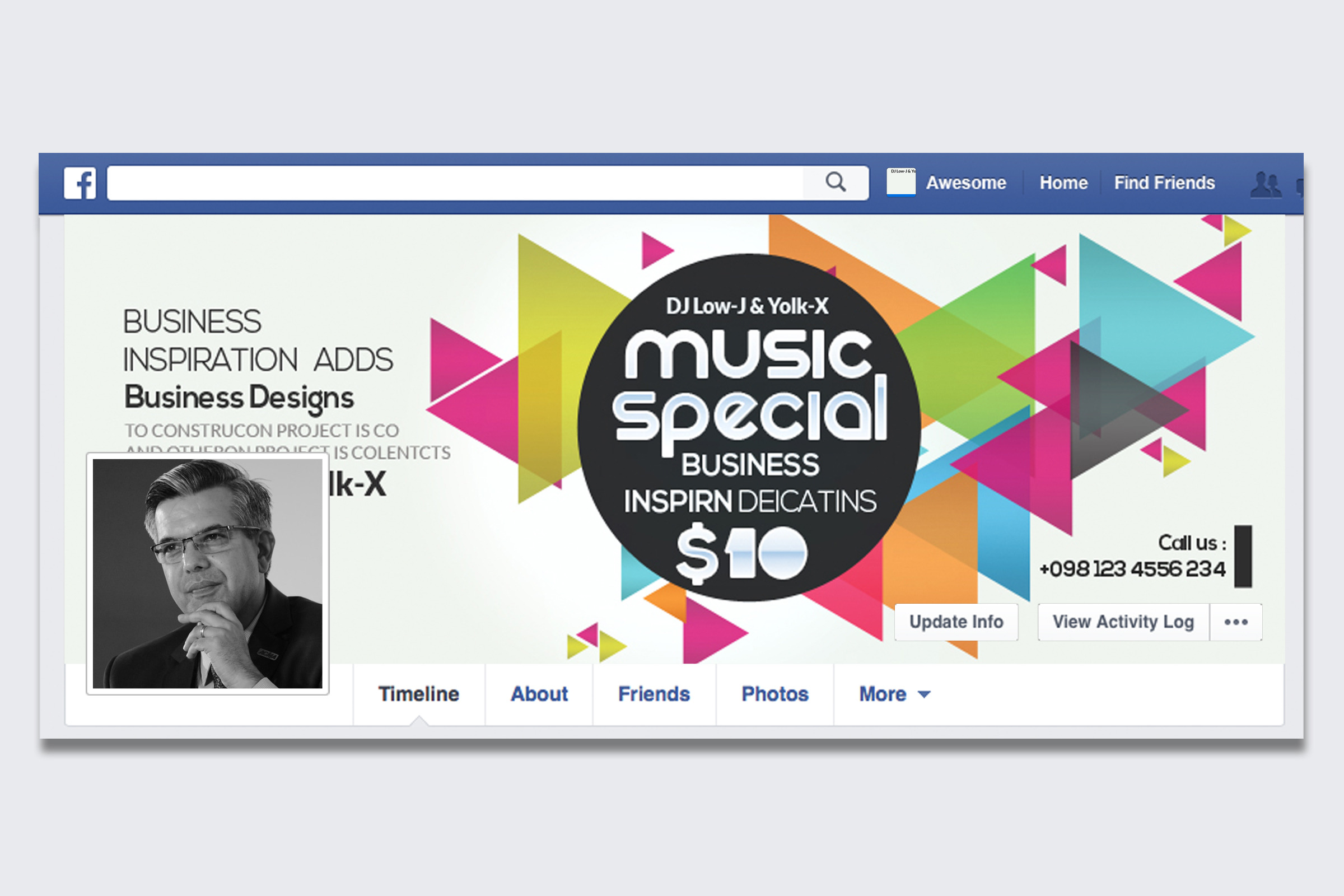This screenshot has width=1344, height=896.
Task: Open the Friends tab
Action: pyautogui.click(x=654, y=694)
